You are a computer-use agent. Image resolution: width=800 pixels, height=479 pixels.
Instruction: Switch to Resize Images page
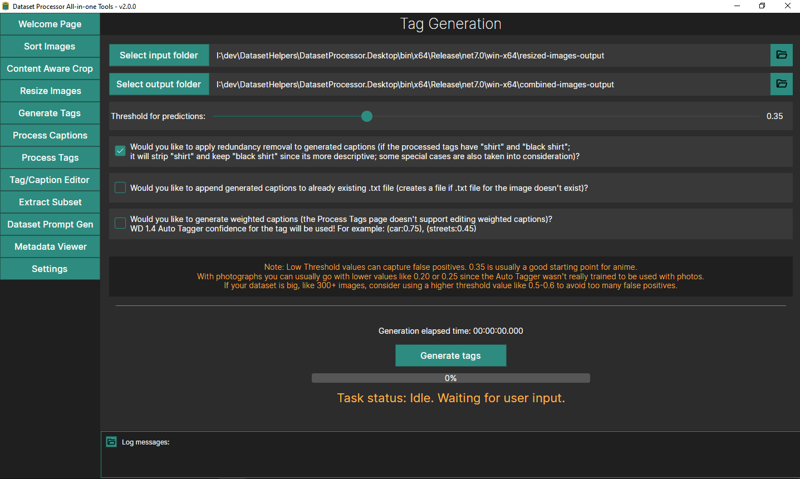pos(50,91)
